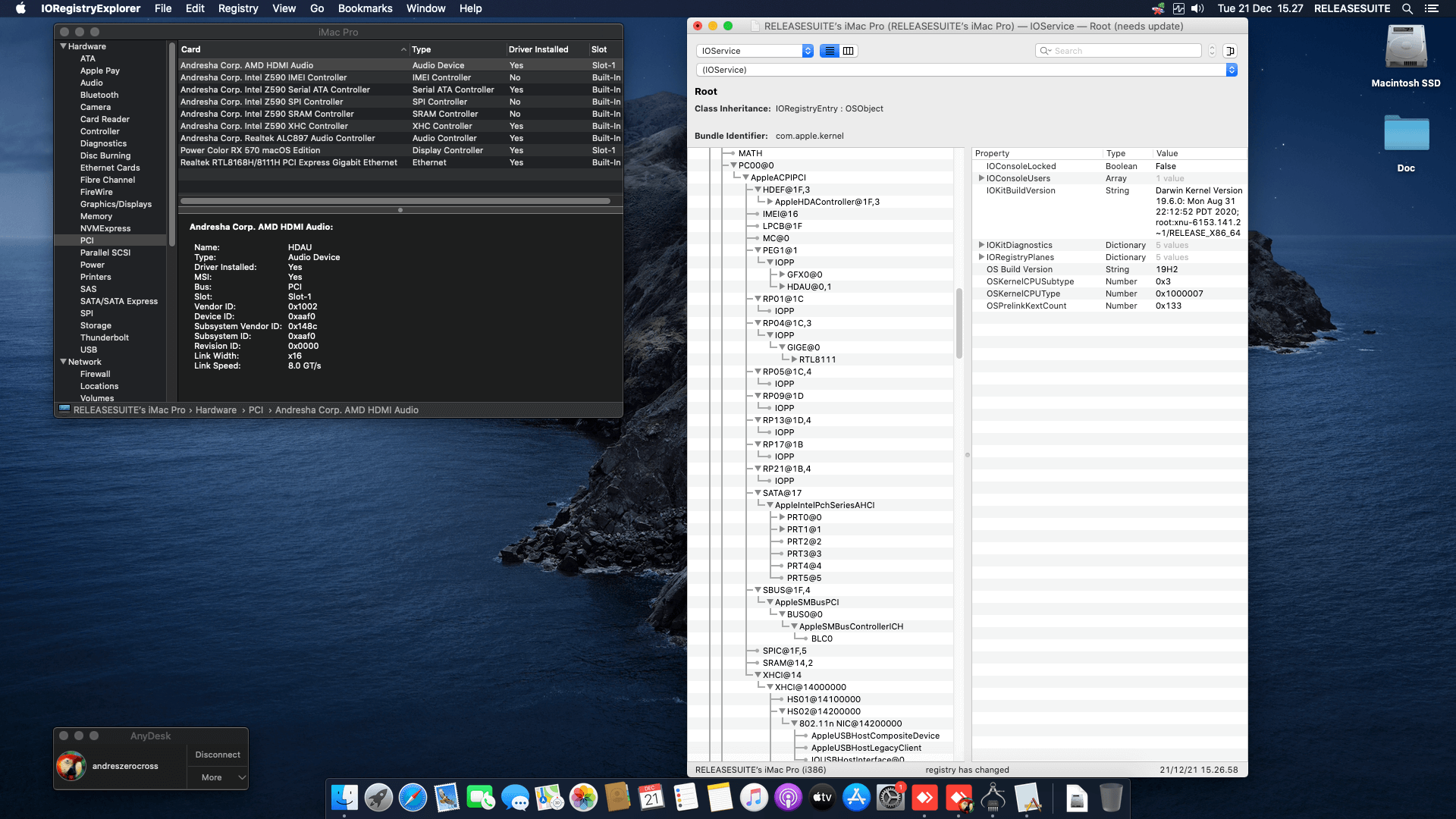This screenshot has height=819, width=1456.
Task: Open Photos from the Dock
Action: [x=583, y=798]
